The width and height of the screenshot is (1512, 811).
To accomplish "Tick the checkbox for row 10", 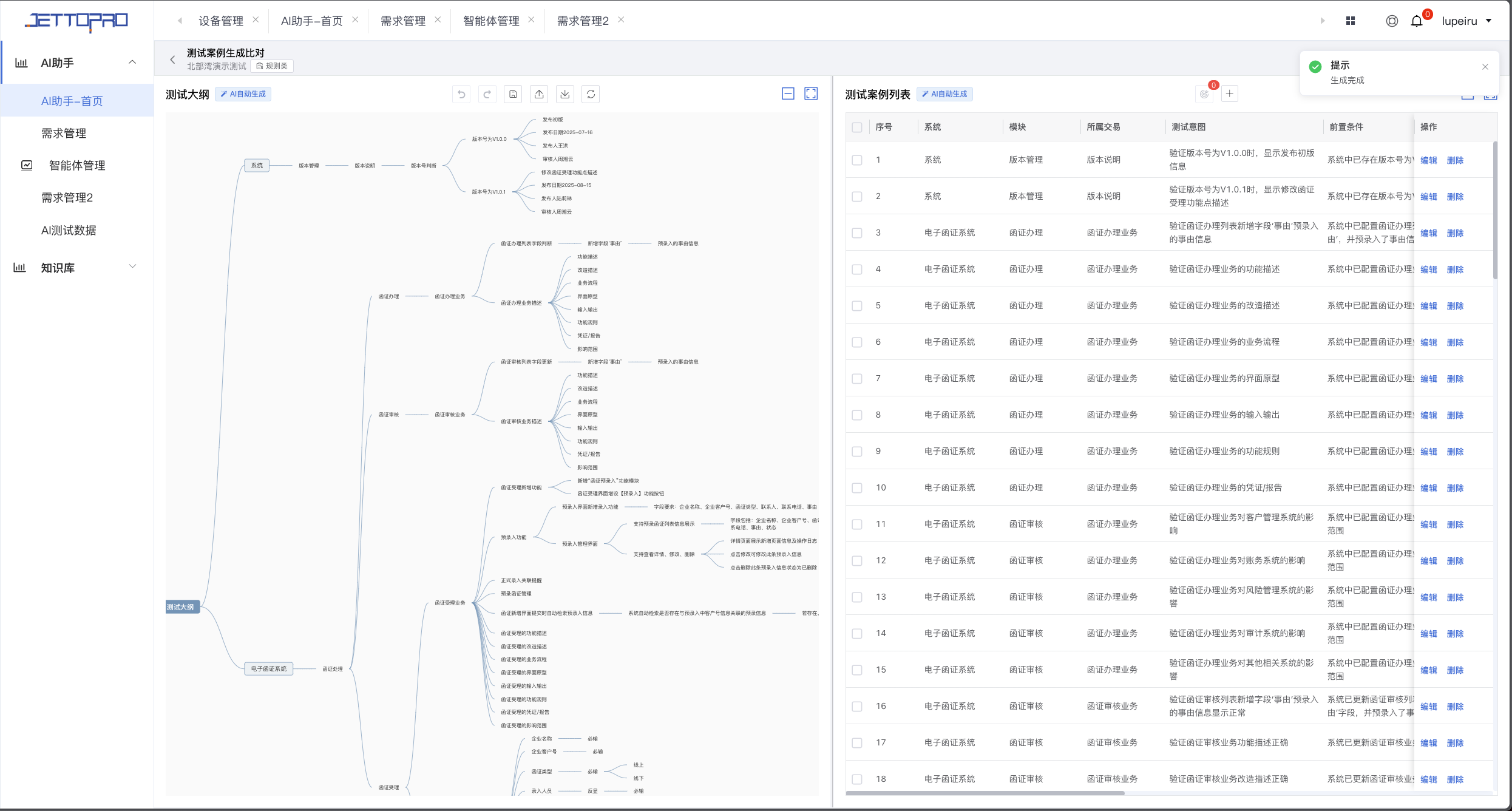I will click(x=857, y=488).
